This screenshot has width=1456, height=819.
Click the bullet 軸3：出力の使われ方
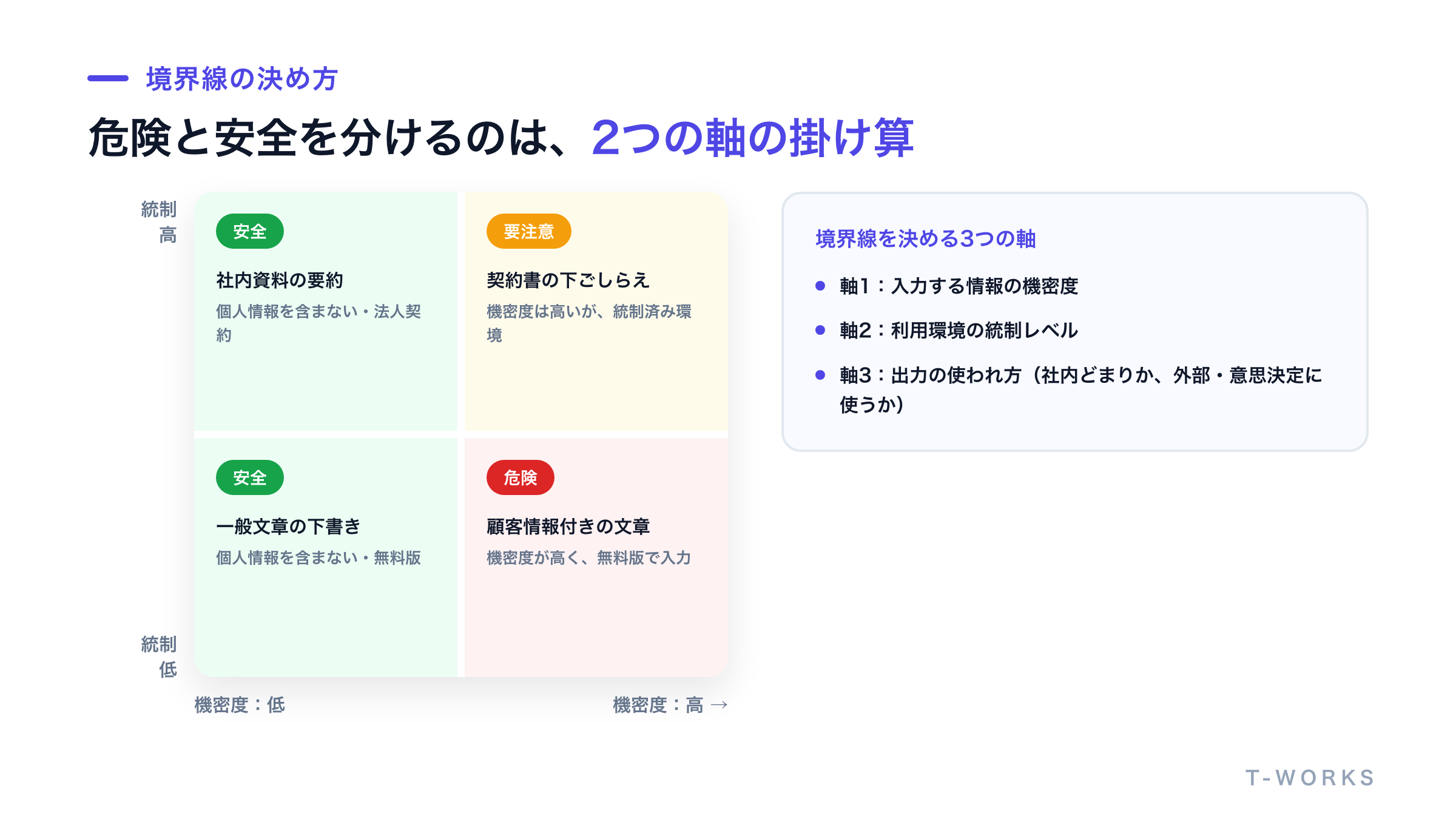[x=1080, y=389]
